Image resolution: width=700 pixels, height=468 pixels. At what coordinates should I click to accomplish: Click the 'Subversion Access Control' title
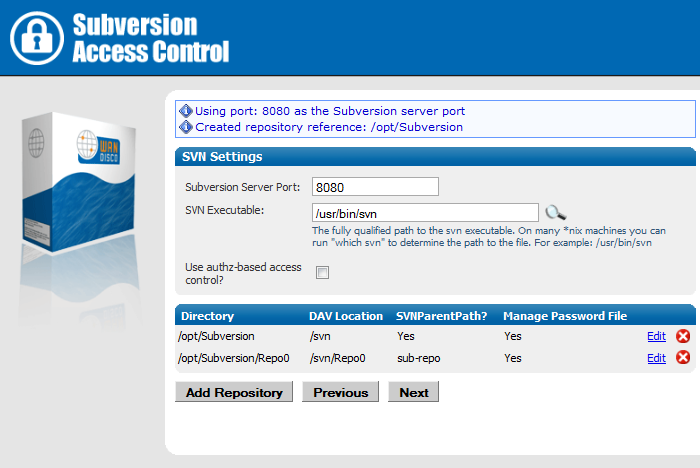coord(150,38)
